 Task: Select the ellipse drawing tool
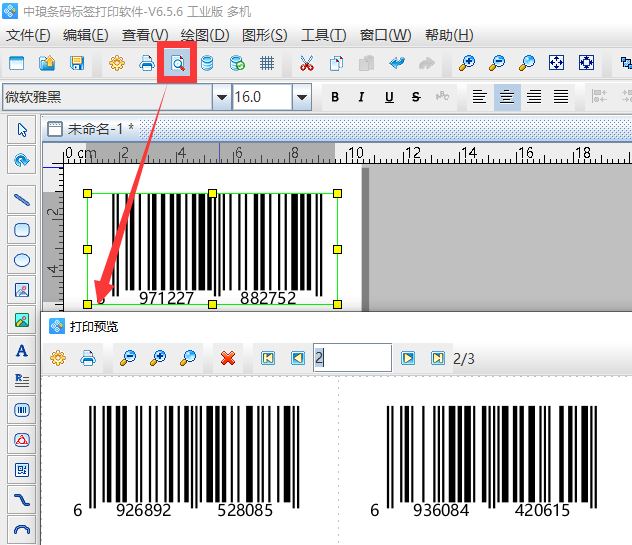tap(21, 260)
